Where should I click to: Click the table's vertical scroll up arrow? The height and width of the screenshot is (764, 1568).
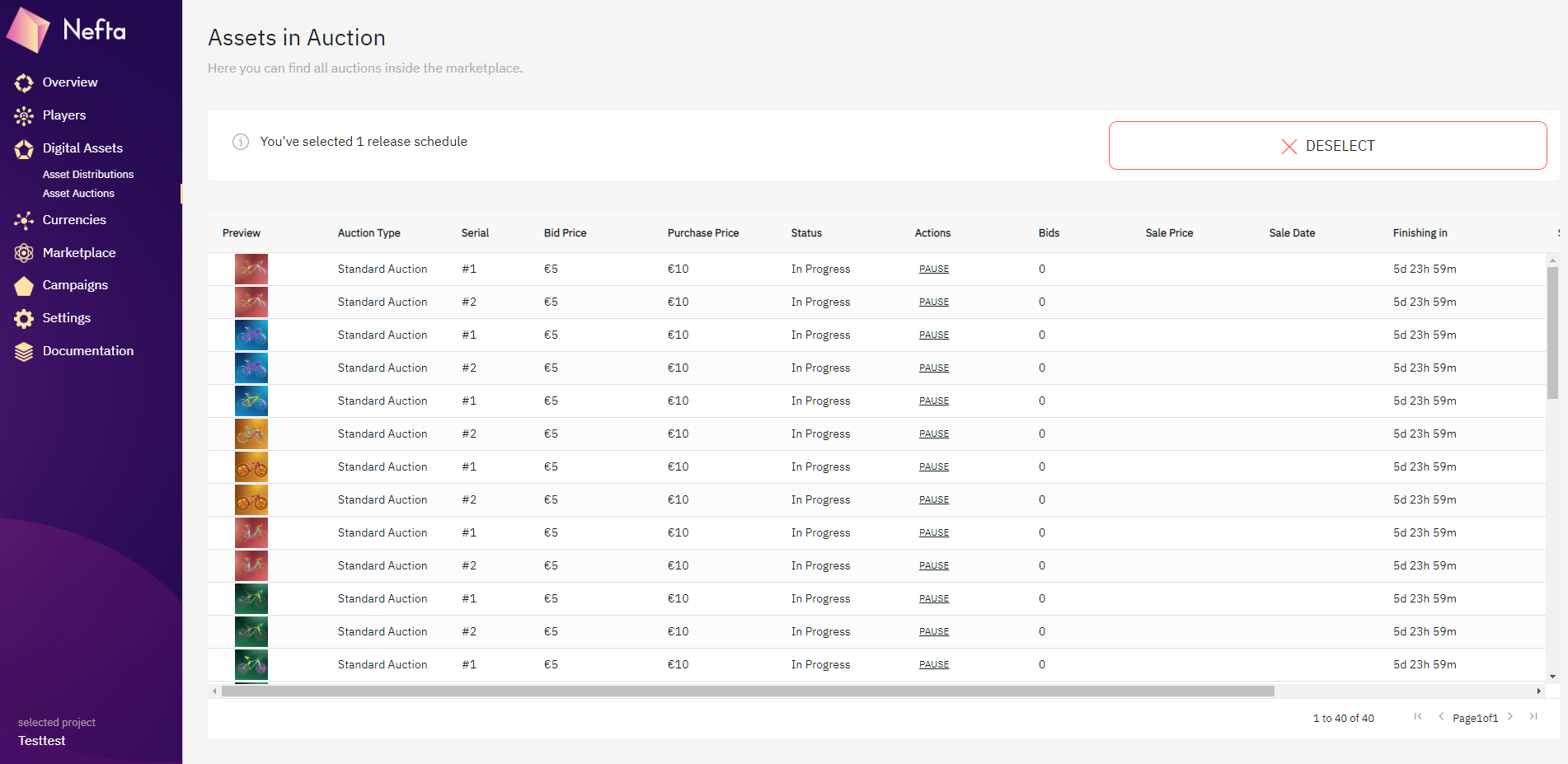tap(1552, 260)
